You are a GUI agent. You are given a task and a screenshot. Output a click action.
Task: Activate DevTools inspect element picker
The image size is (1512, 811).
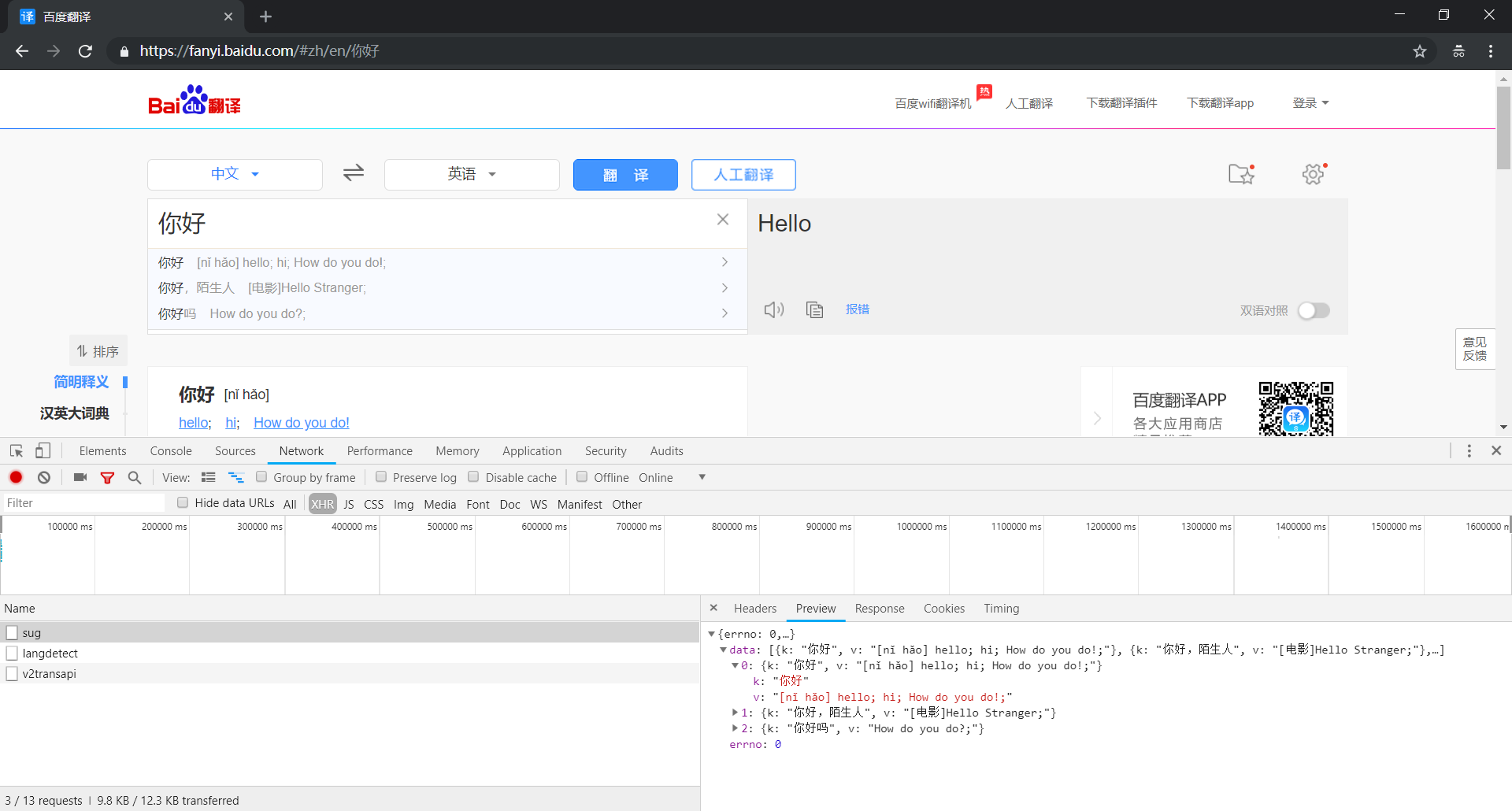pos(17,450)
